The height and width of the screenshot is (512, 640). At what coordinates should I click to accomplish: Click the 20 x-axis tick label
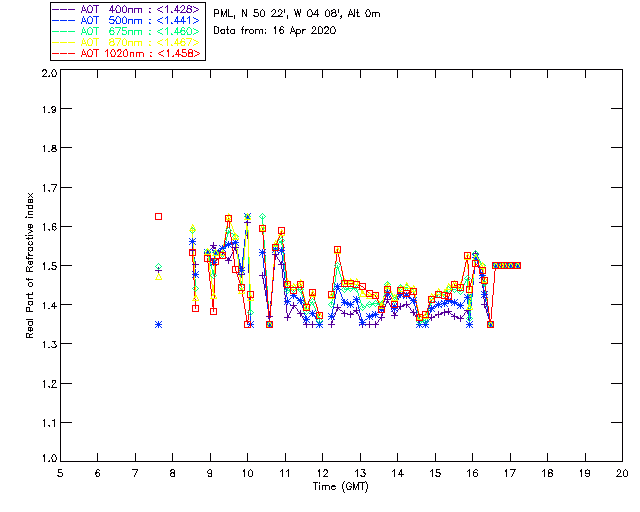[622, 473]
